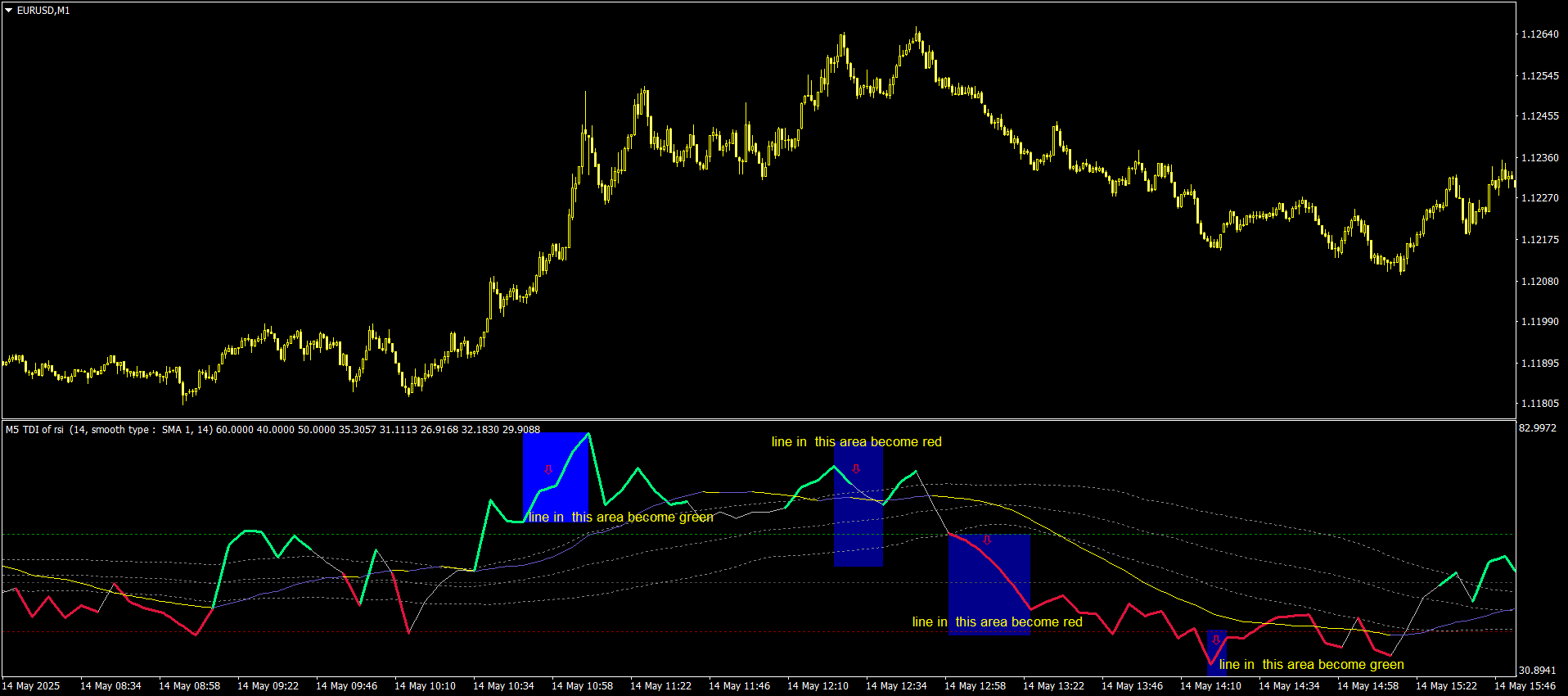Click the 14 May 12:34 time label
Viewport: 1568px width, 696px height.
(x=896, y=686)
